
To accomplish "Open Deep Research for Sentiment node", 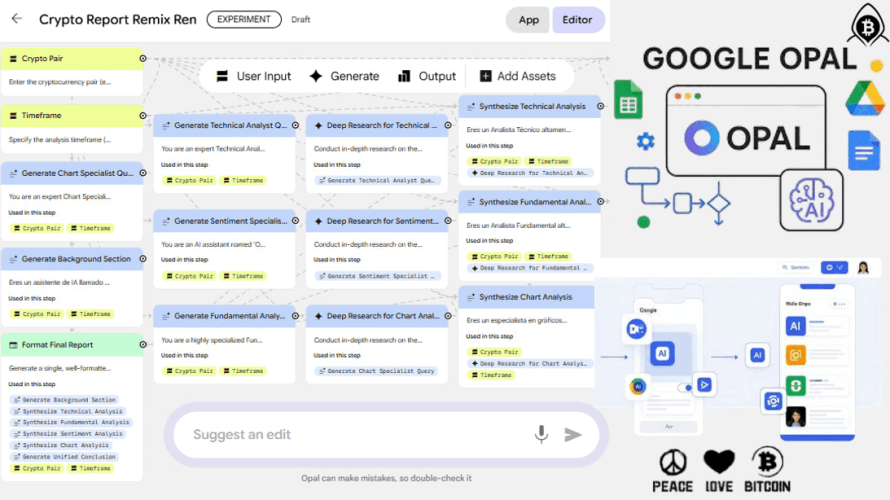I will (x=377, y=221).
